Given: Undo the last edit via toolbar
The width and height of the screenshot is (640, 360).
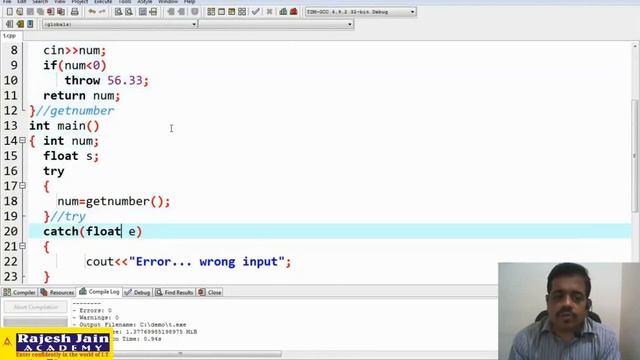Looking at the screenshot, I should (92, 12).
